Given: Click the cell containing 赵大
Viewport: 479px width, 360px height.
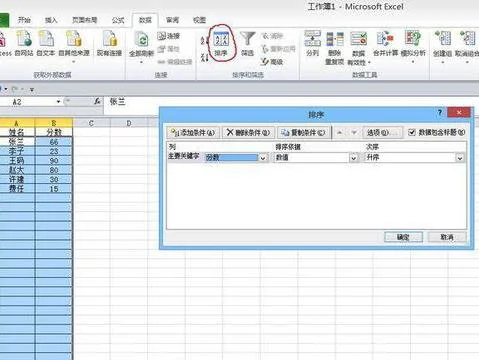Looking at the screenshot, I should click(17, 170).
